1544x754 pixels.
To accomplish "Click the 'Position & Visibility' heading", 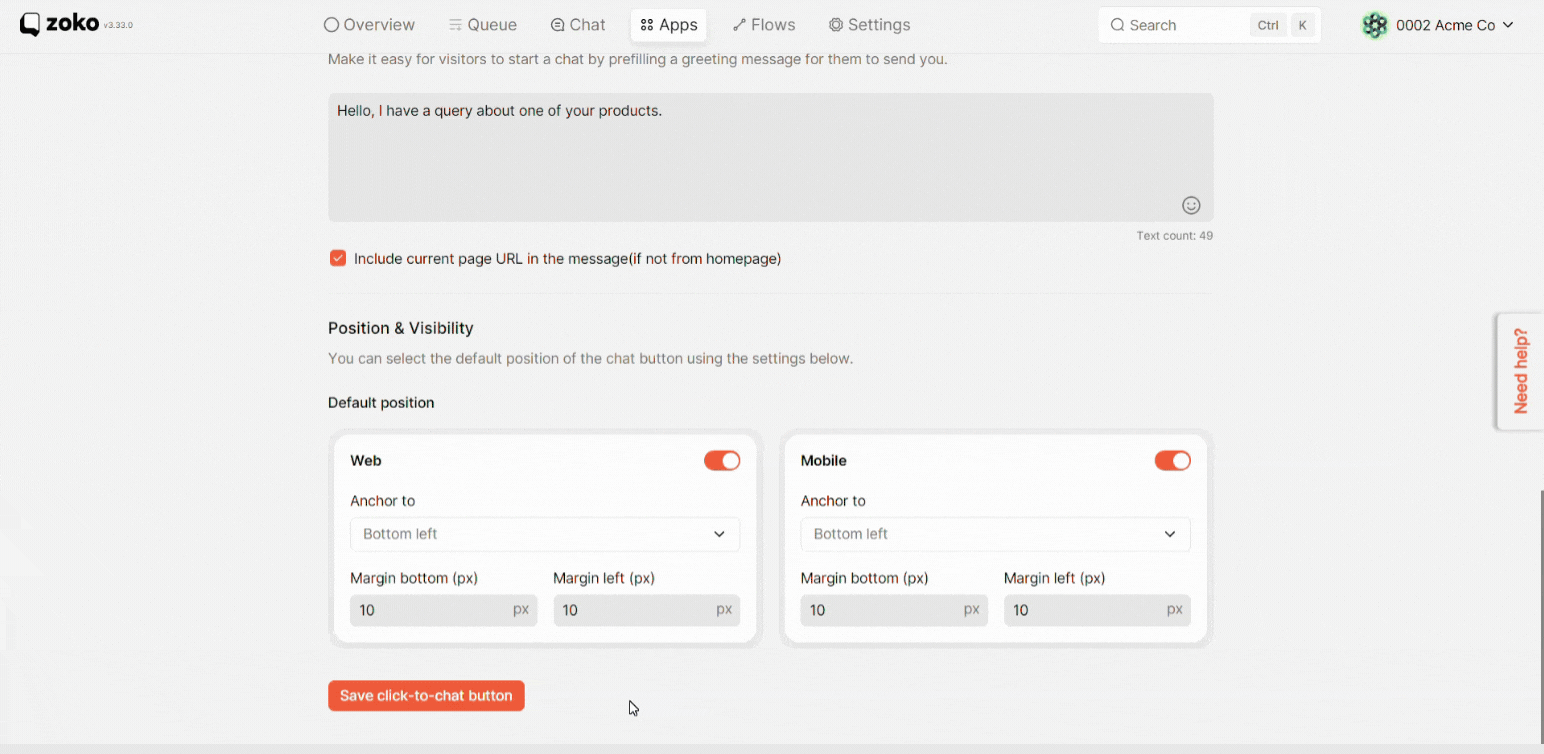I will point(401,328).
